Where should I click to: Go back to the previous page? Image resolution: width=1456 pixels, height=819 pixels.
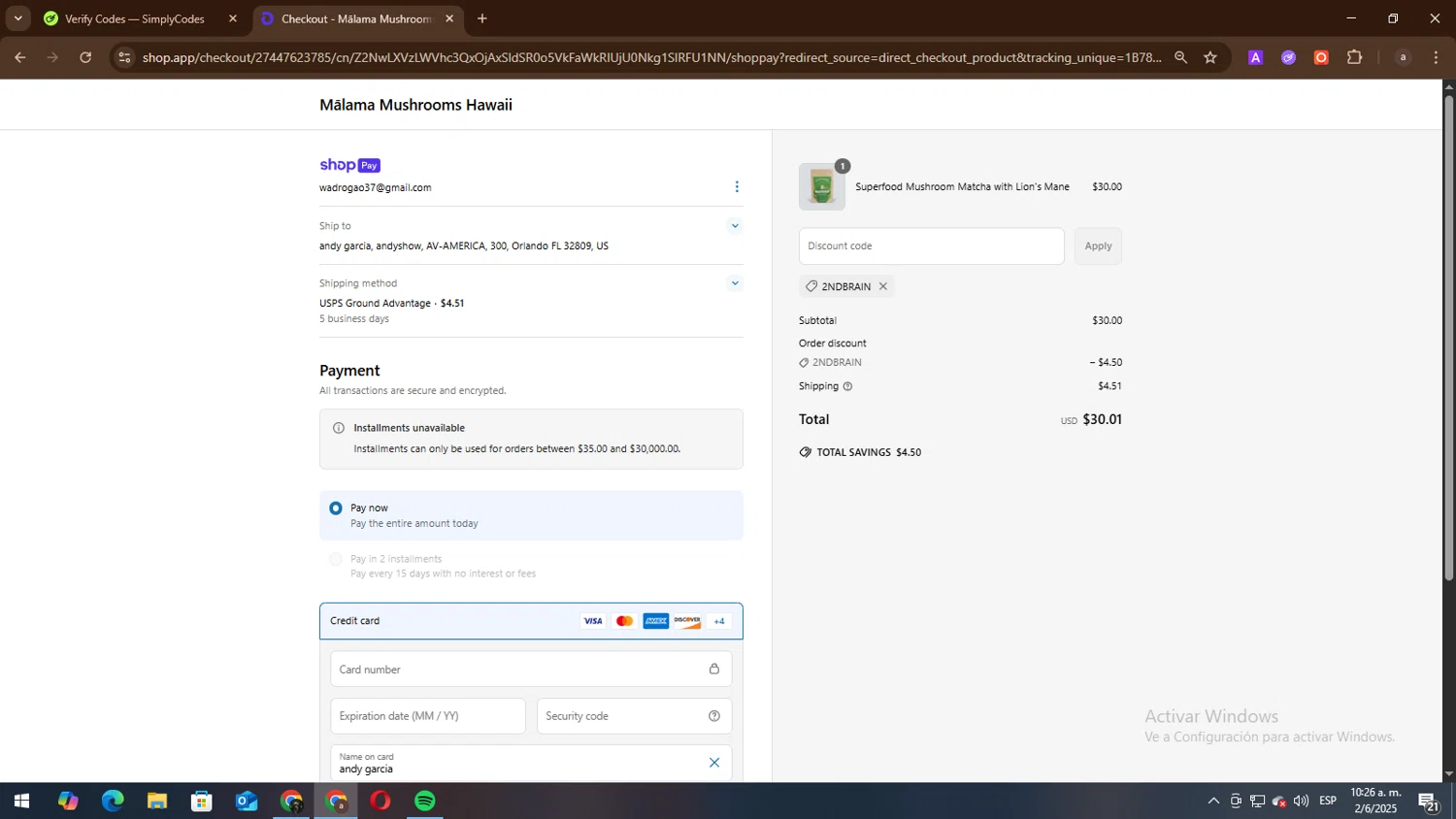click(19, 57)
